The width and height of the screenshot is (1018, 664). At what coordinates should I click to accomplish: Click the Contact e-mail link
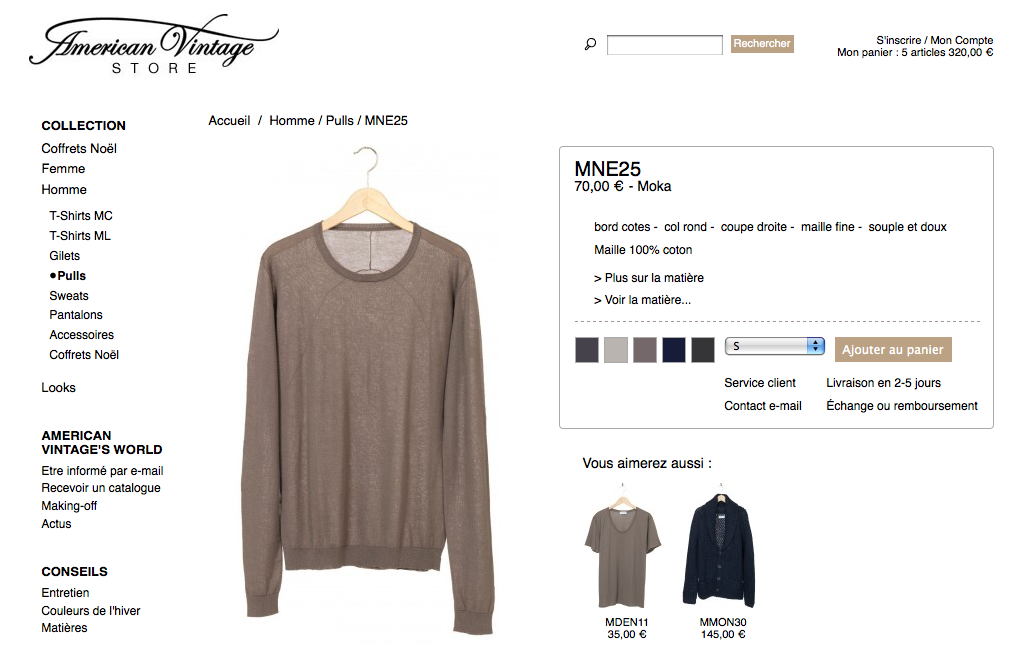tap(763, 406)
